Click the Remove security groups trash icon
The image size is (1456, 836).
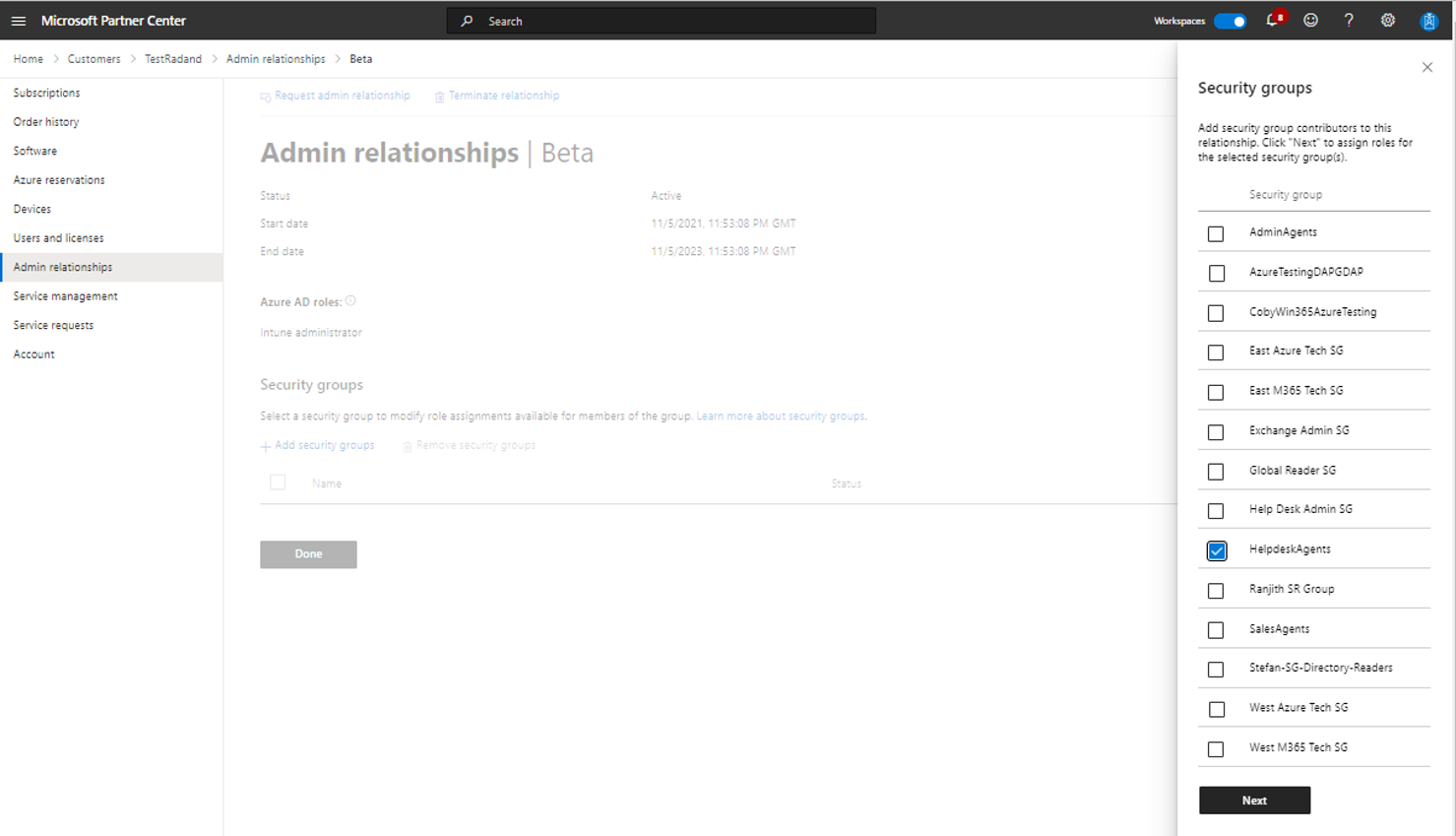point(407,446)
